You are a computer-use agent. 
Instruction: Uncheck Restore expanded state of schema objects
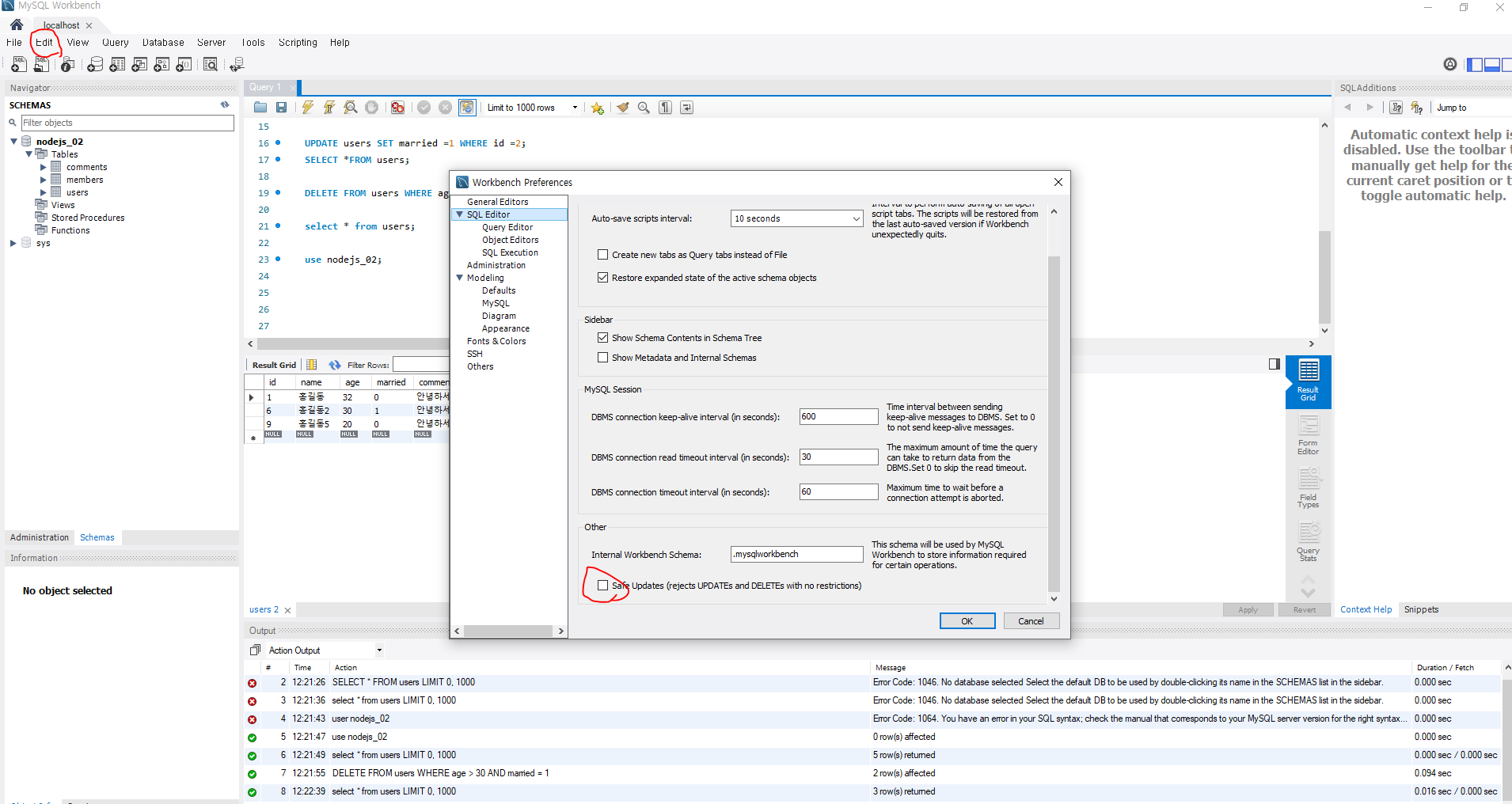click(603, 278)
